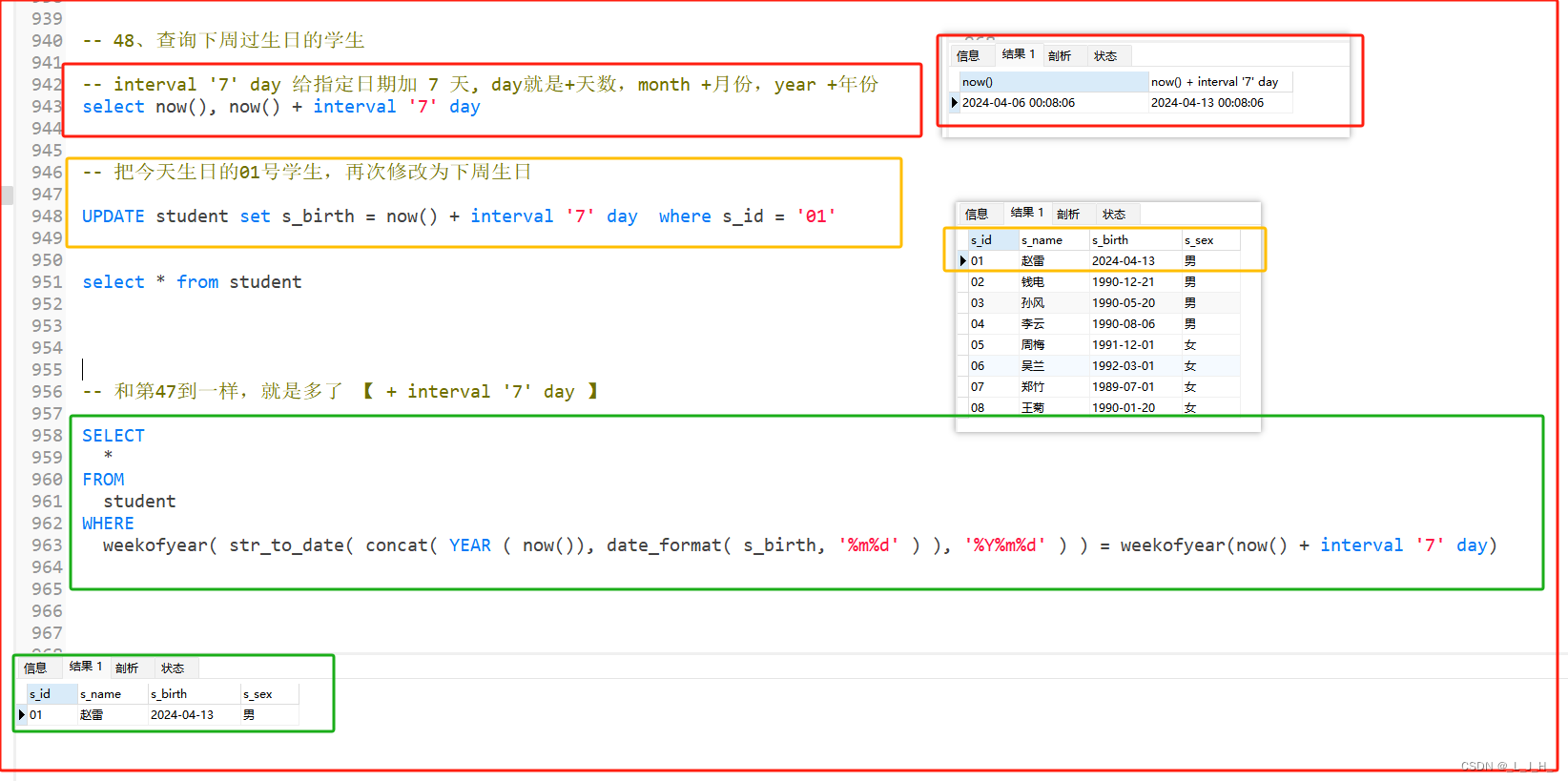
Task: Click line number 955 in the gutter
Action: [x=47, y=370]
